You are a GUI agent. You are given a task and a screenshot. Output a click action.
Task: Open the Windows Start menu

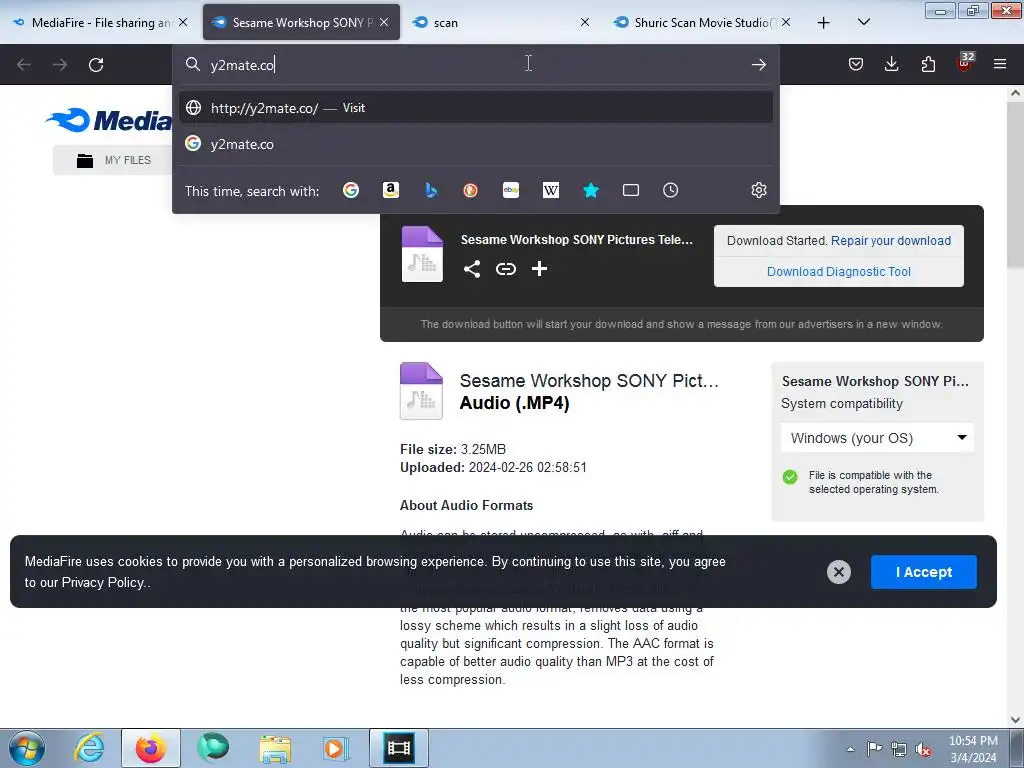pyautogui.click(x=27, y=748)
